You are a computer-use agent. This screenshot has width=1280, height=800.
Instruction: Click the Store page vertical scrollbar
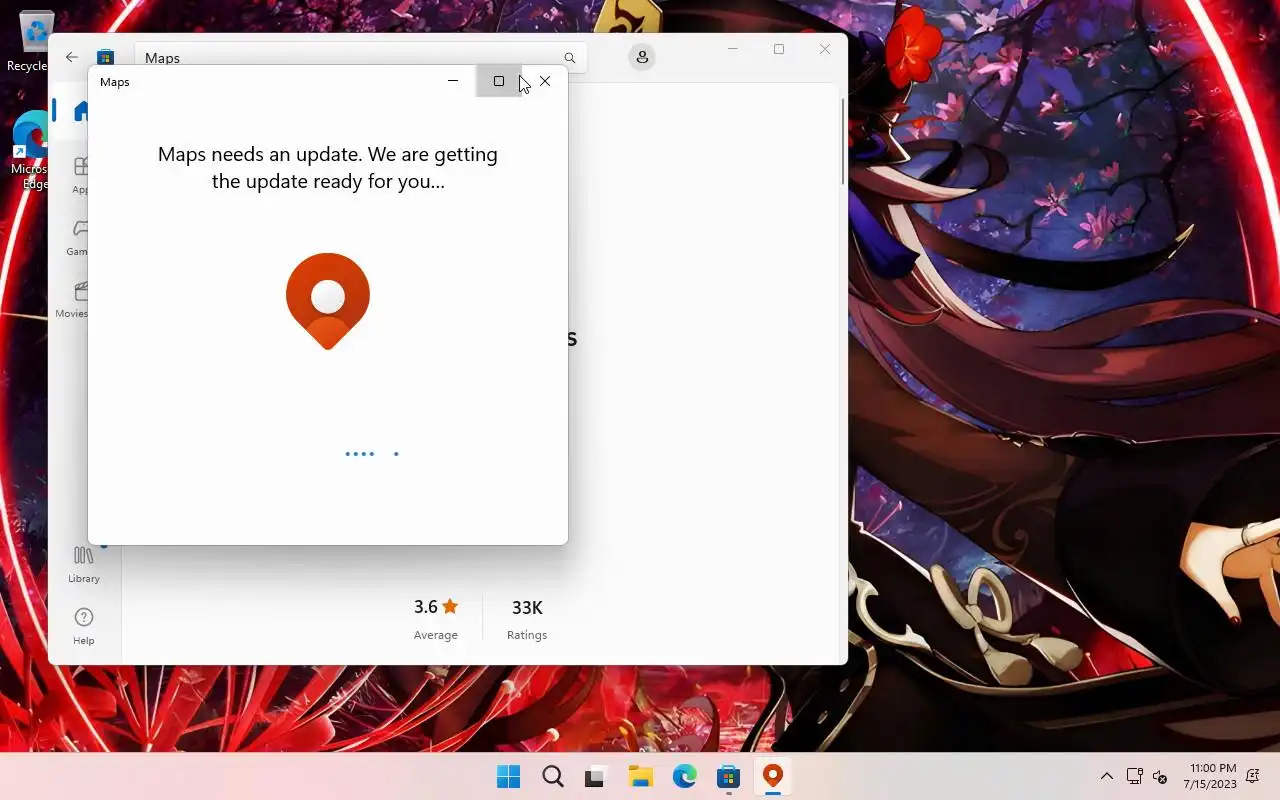tap(842, 141)
